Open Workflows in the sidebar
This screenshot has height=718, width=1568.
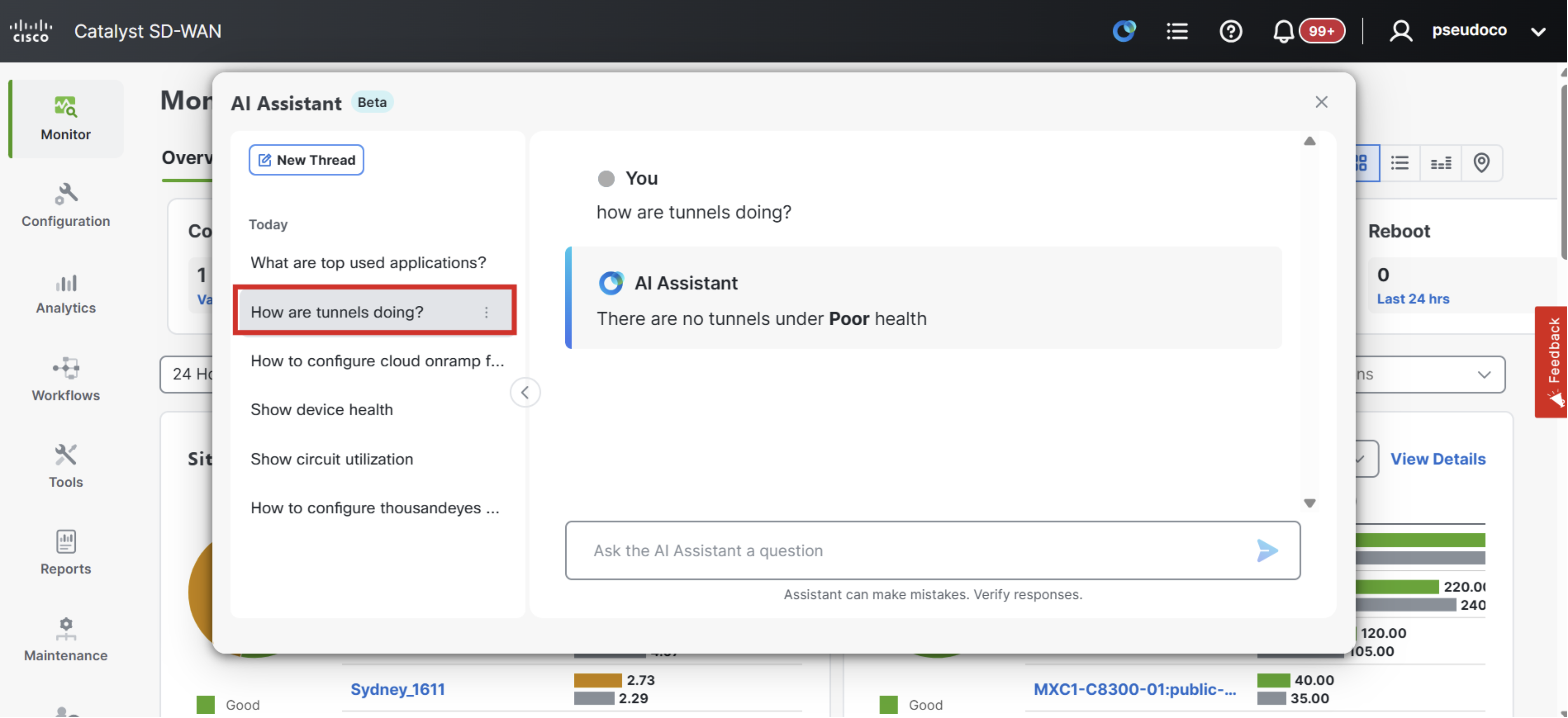pos(66,380)
